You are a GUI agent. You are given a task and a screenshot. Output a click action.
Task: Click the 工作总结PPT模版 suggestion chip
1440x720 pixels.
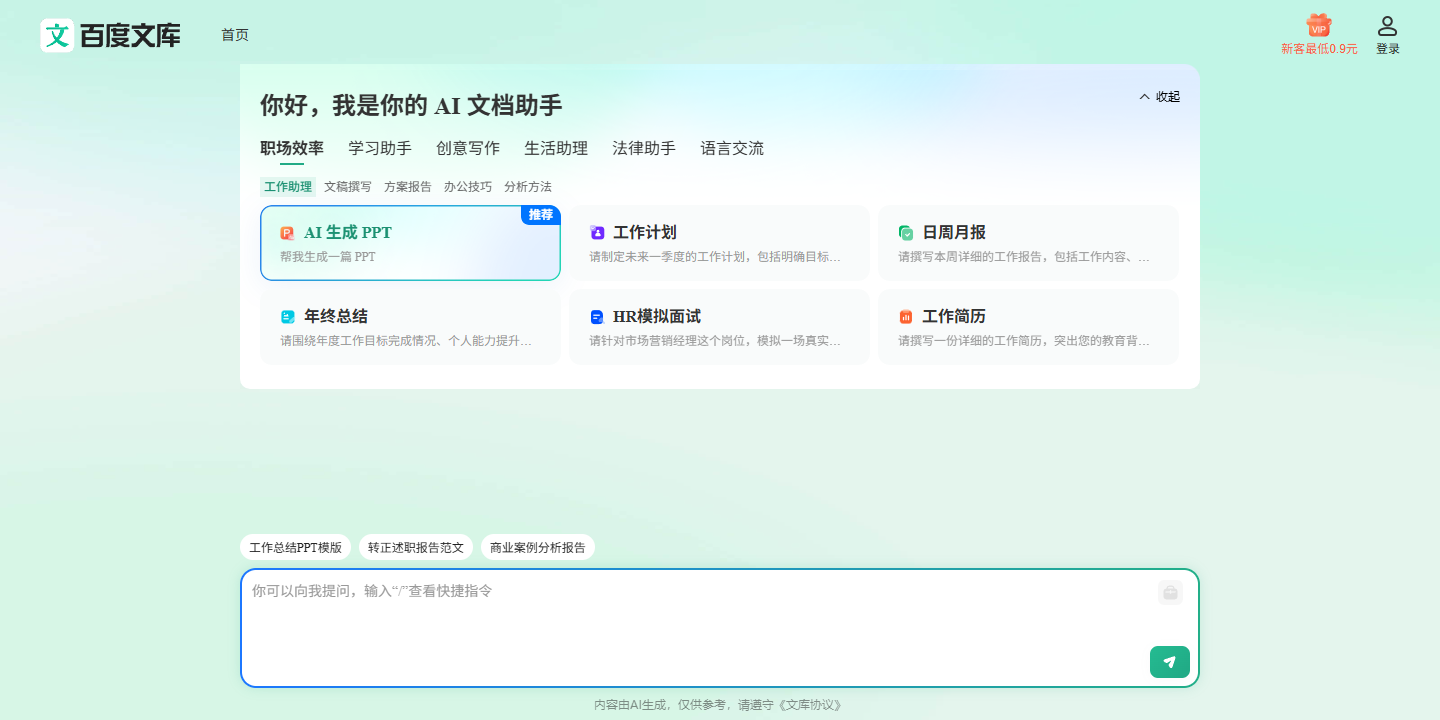coord(295,548)
